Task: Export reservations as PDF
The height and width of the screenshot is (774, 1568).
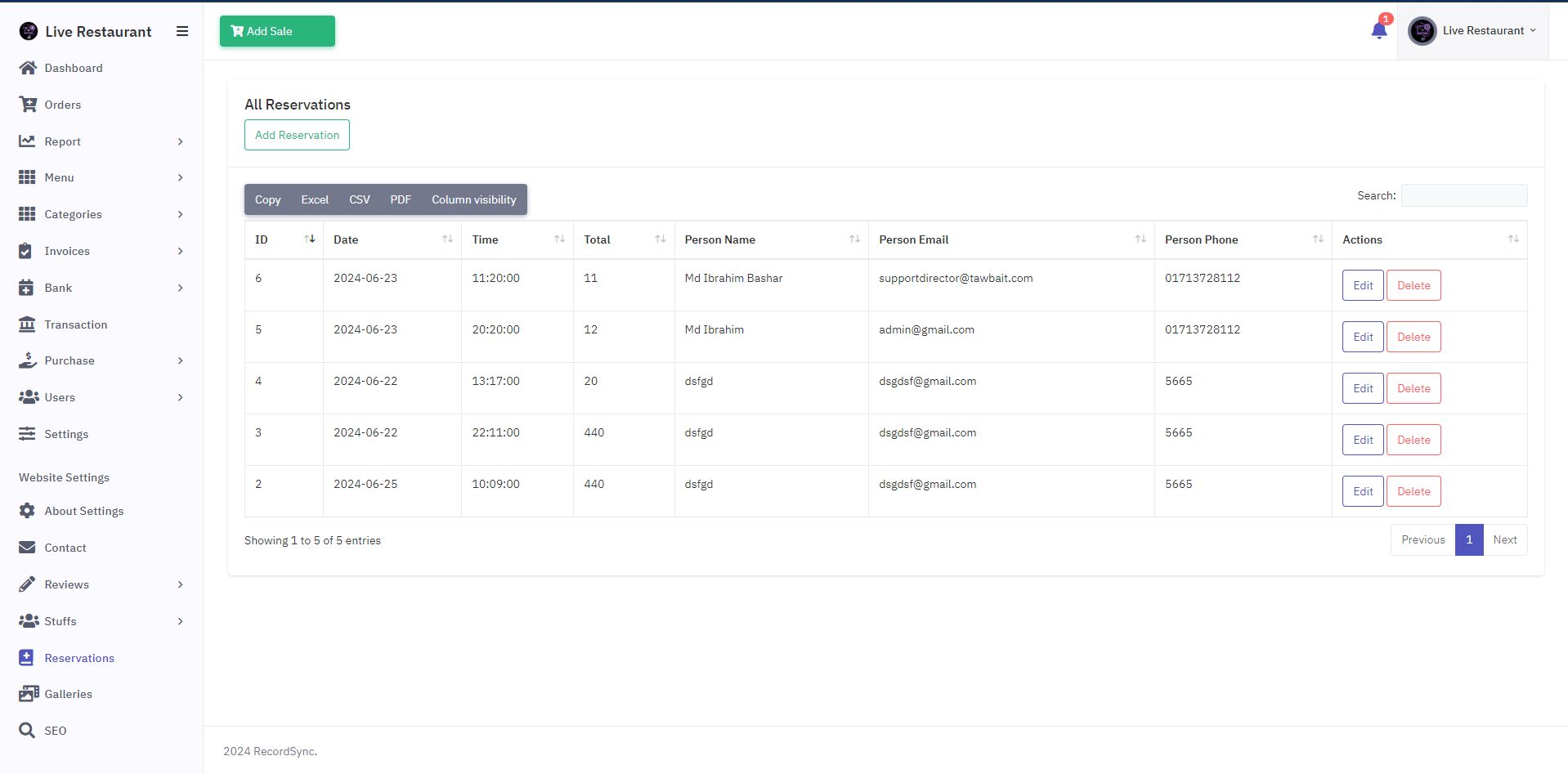Action: point(401,199)
